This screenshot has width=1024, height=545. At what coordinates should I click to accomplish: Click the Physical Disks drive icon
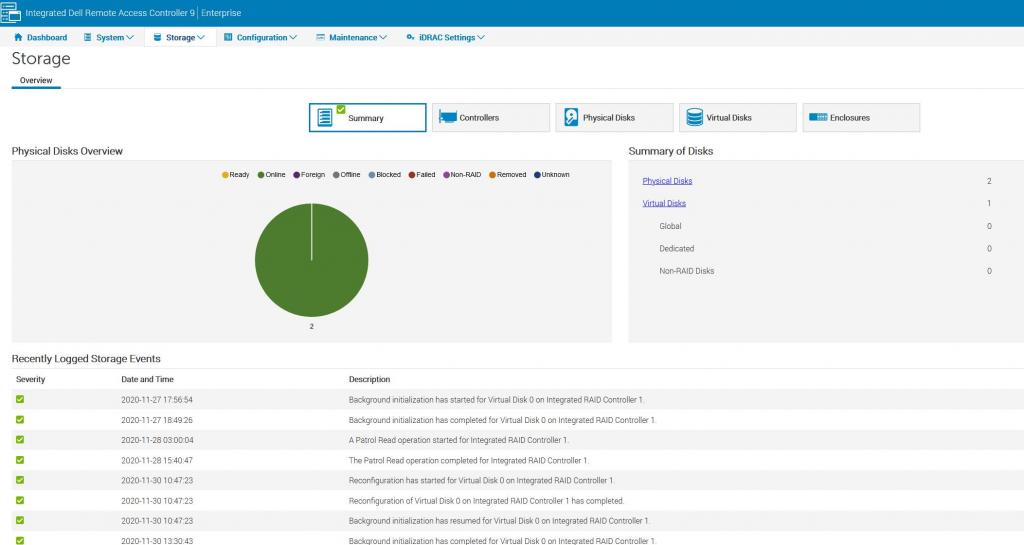pyautogui.click(x=571, y=117)
